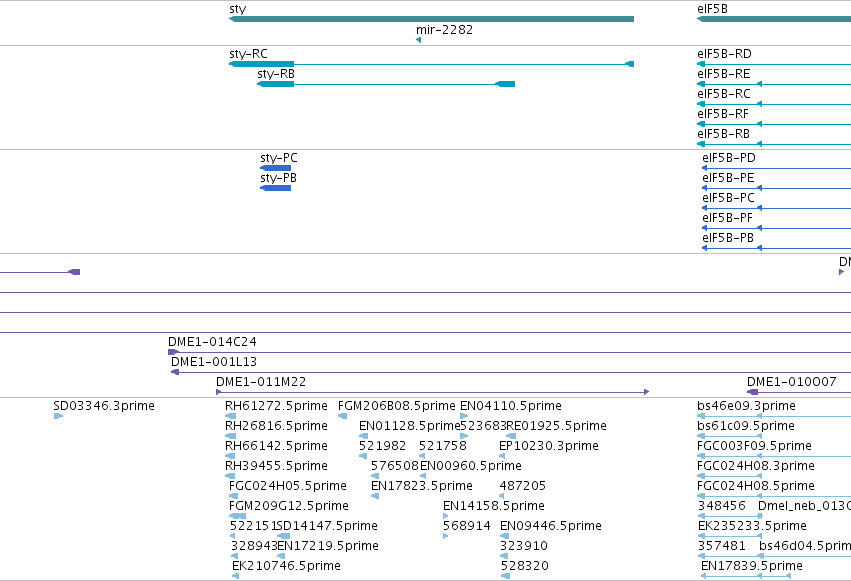The width and height of the screenshot is (851, 581).
Task: Click the sty-PC protein feature
Action: (x=276, y=168)
